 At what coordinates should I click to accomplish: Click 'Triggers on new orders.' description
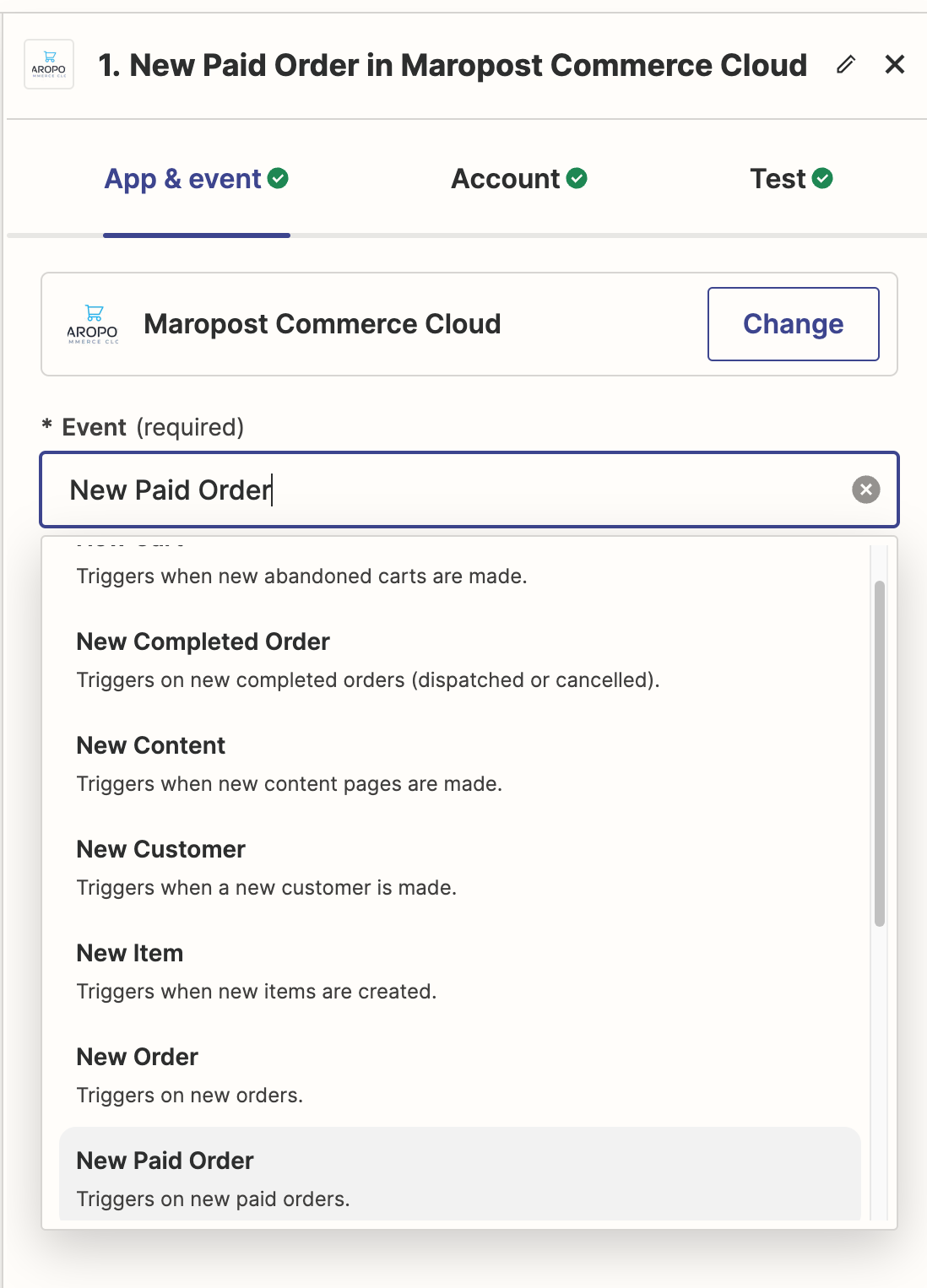(189, 1096)
